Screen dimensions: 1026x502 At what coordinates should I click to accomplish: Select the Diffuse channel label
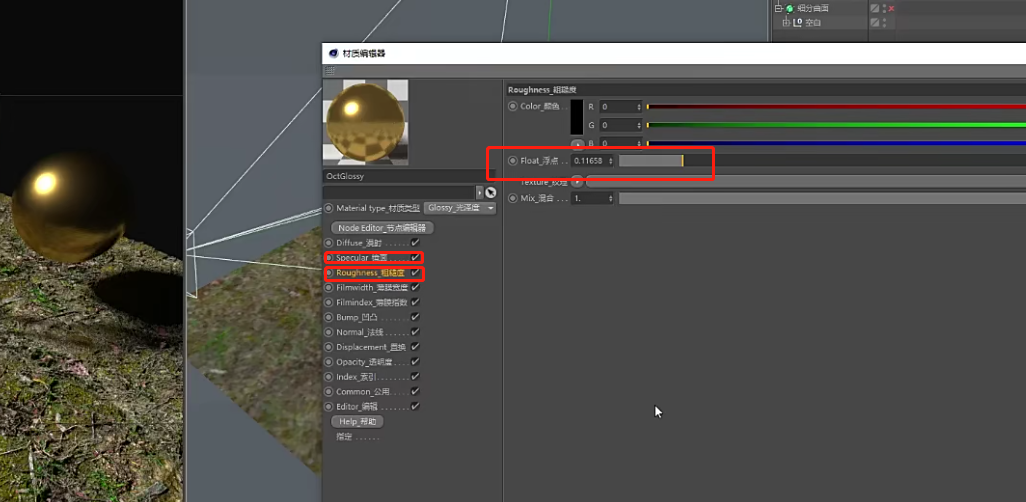(359, 243)
